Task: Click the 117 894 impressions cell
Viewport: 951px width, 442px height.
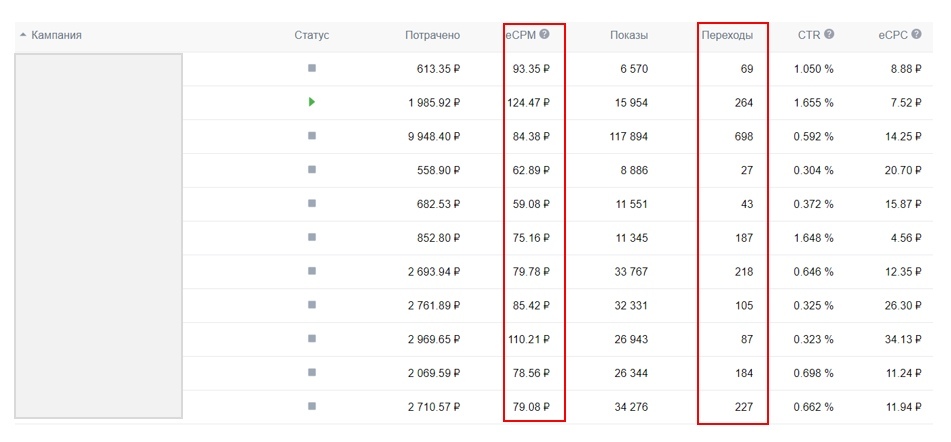Action: click(628, 136)
